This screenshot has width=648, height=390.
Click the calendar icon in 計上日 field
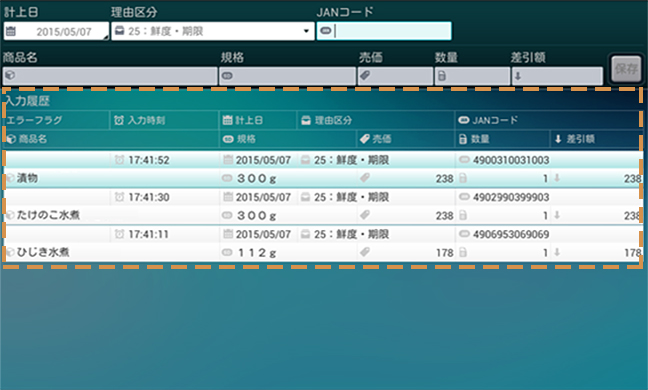(11, 31)
